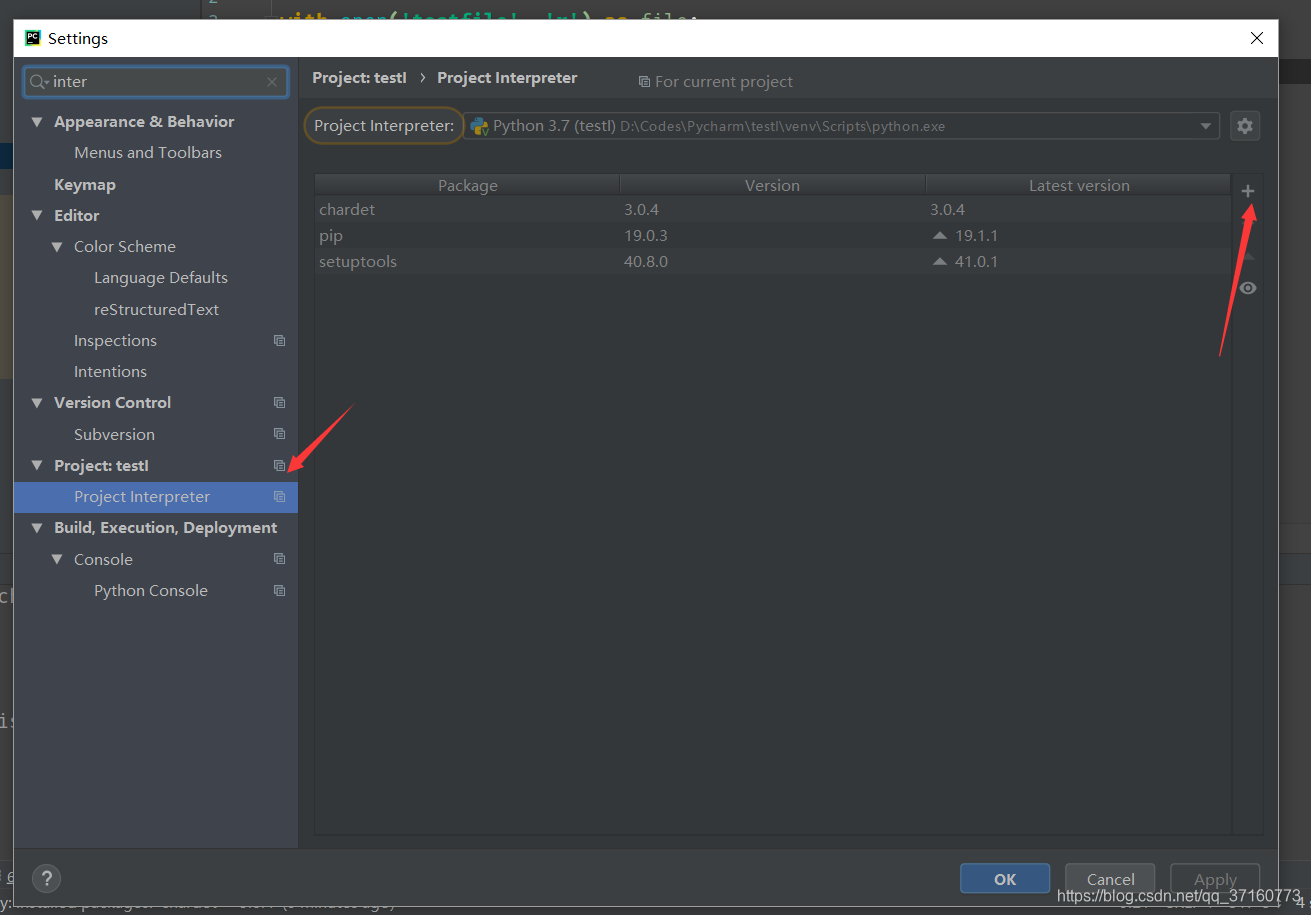Screen dimensions: 1311x915
Task: Select Menus and Toolbars settings page
Action: [148, 152]
